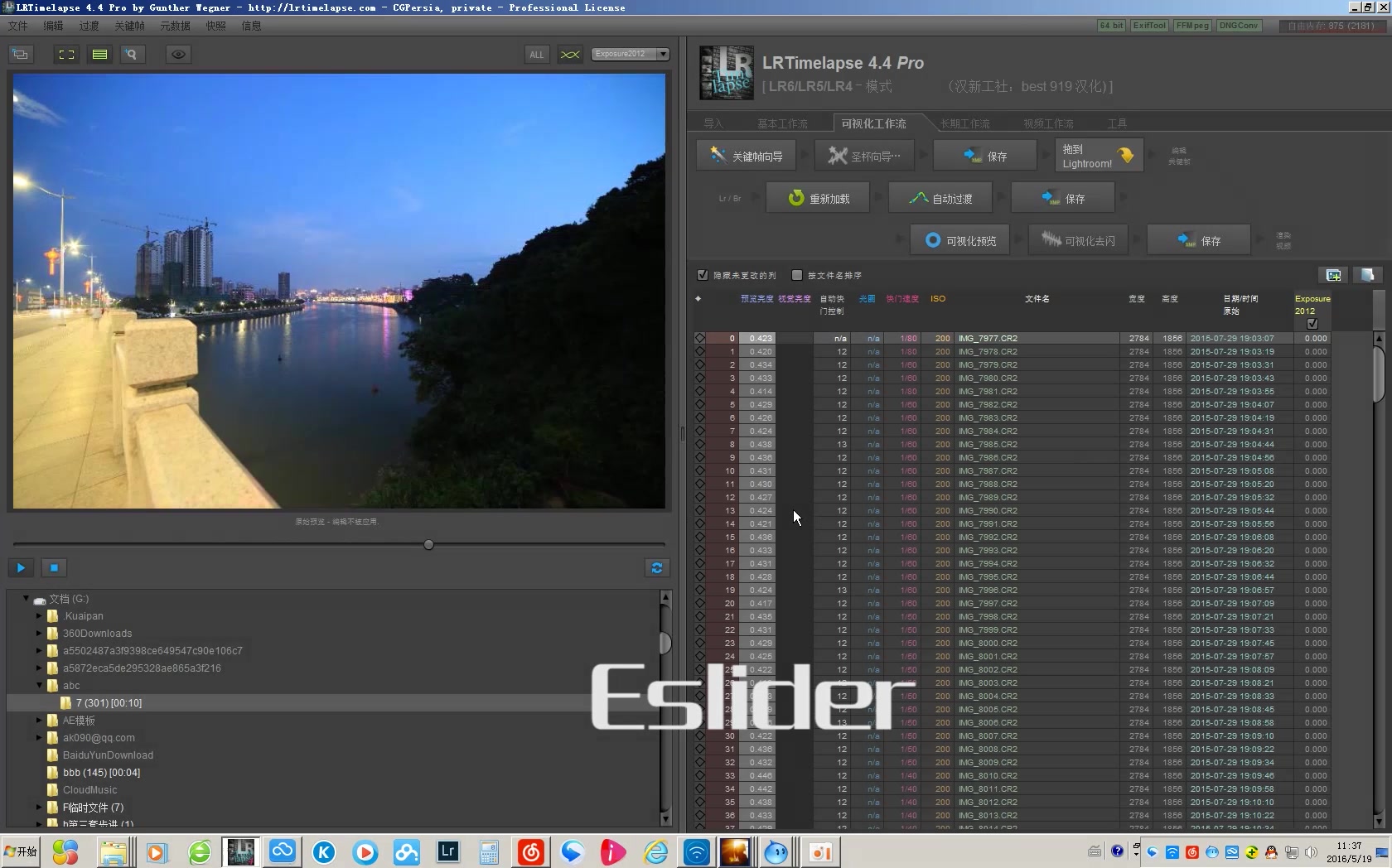
Task: Click the green histogram list icon
Action: tap(99, 55)
